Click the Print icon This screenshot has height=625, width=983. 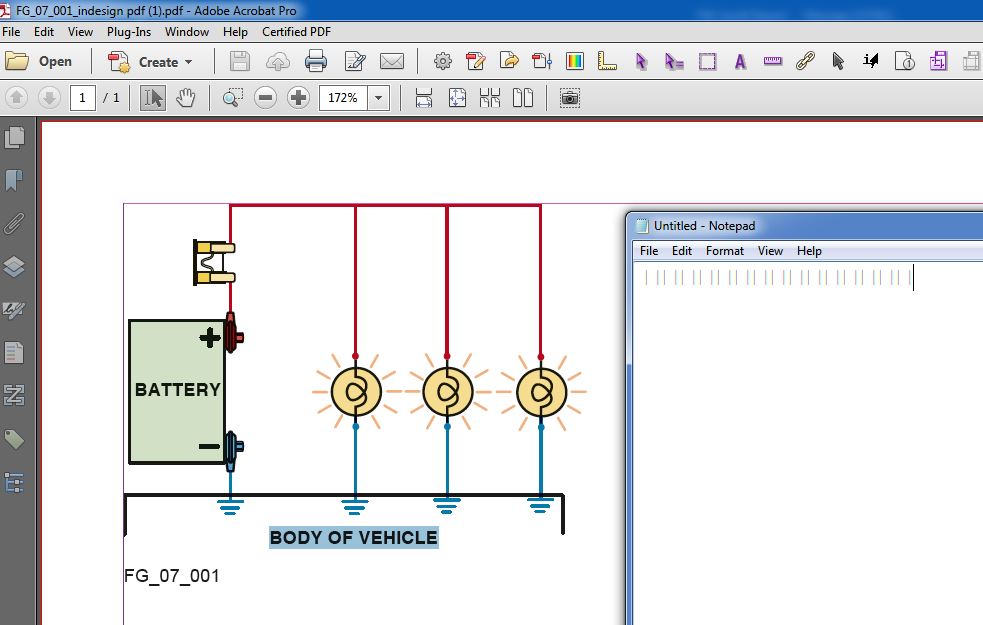[316, 61]
